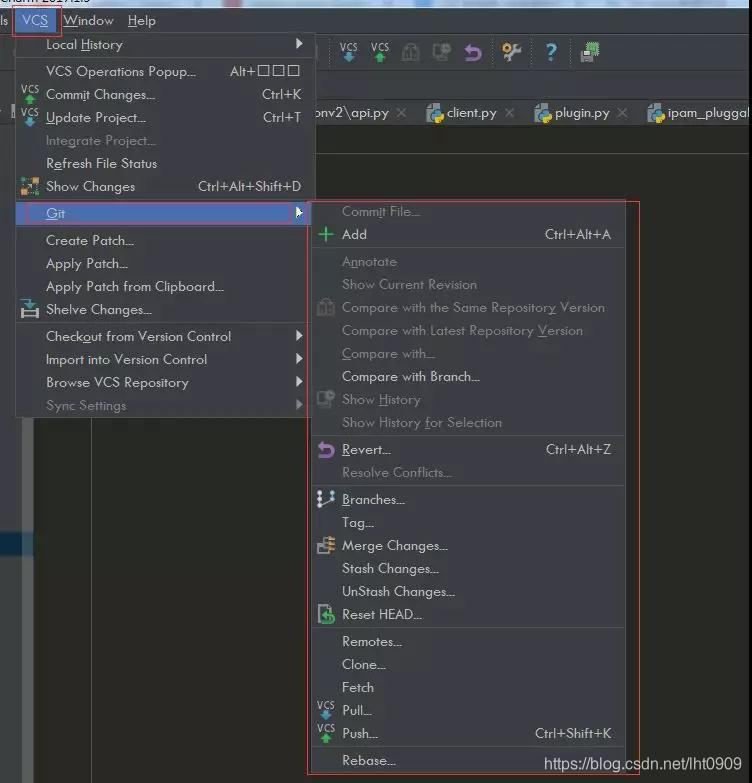Select Shelve Changes menu item
This screenshot has height=783, width=752.
point(162,310)
